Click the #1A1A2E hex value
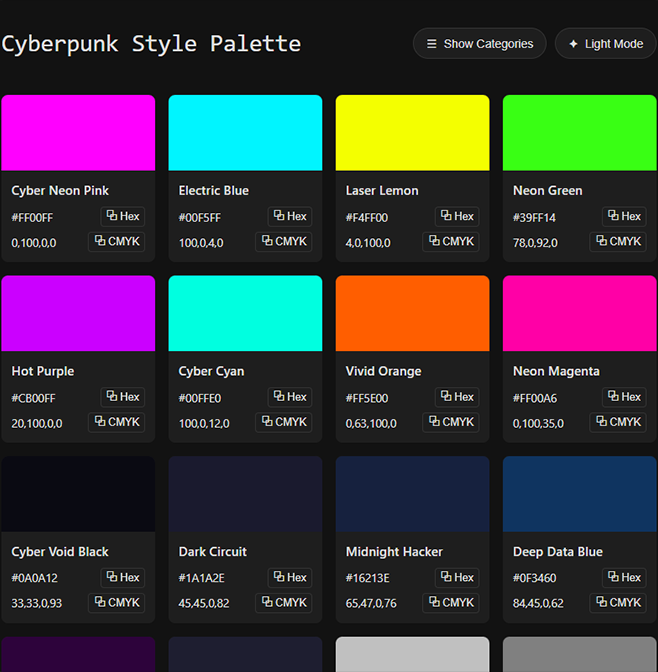Screen dimensions: 658x672 201,578
